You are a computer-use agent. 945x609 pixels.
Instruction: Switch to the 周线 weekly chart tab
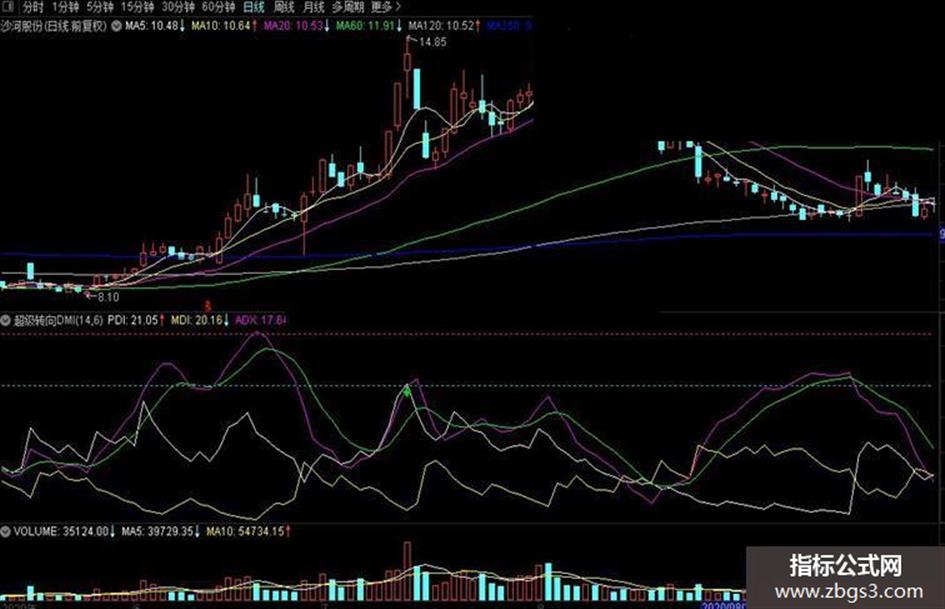pyautogui.click(x=284, y=7)
